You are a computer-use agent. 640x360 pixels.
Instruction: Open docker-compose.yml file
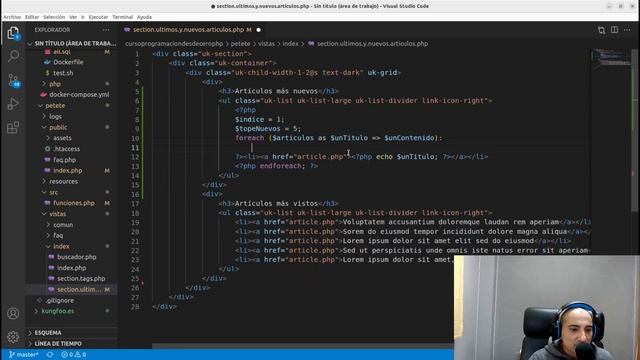(79, 95)
